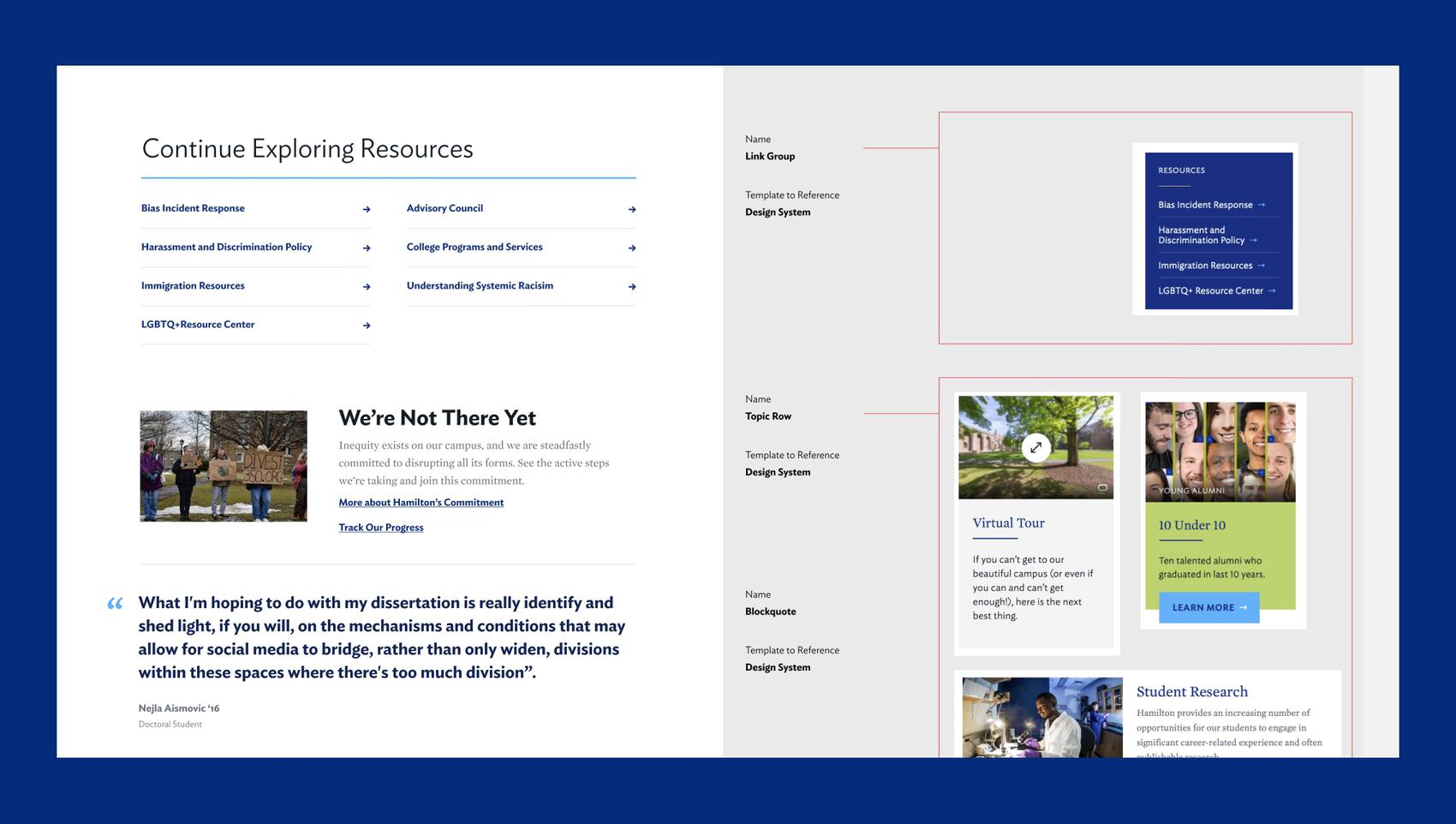1456x824 pixels.
Task: Open the Student Research heading
Action: [x=1191, y=691]
